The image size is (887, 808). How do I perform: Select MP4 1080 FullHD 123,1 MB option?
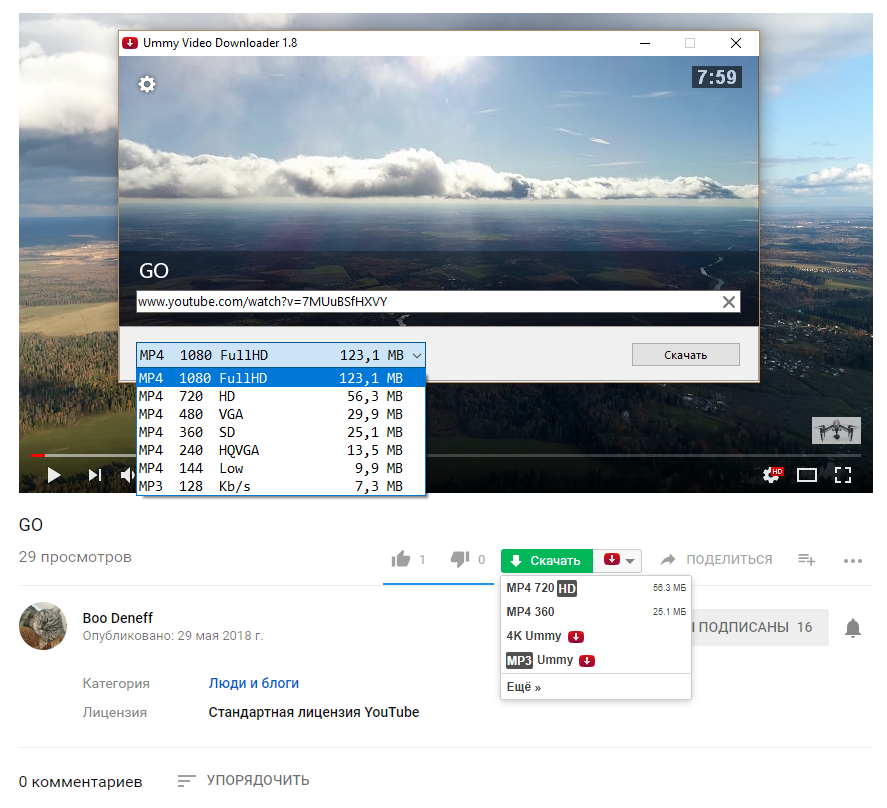[281, 378]
